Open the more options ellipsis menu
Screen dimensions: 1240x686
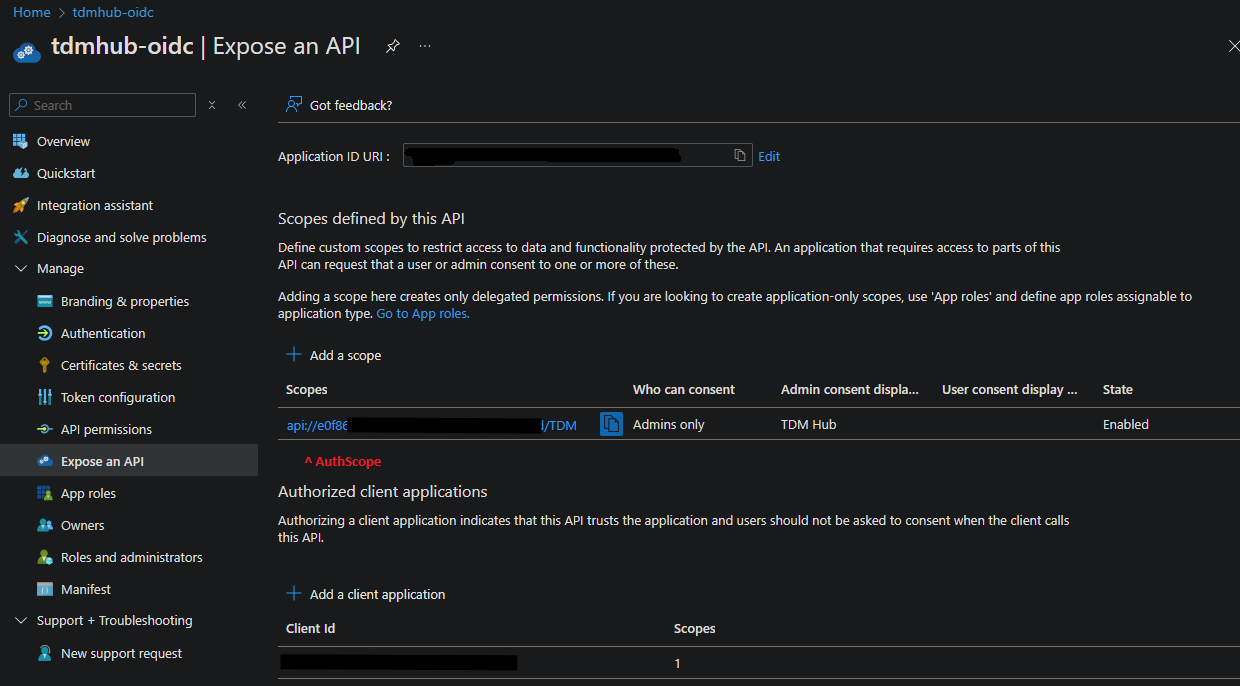point(425,47)
